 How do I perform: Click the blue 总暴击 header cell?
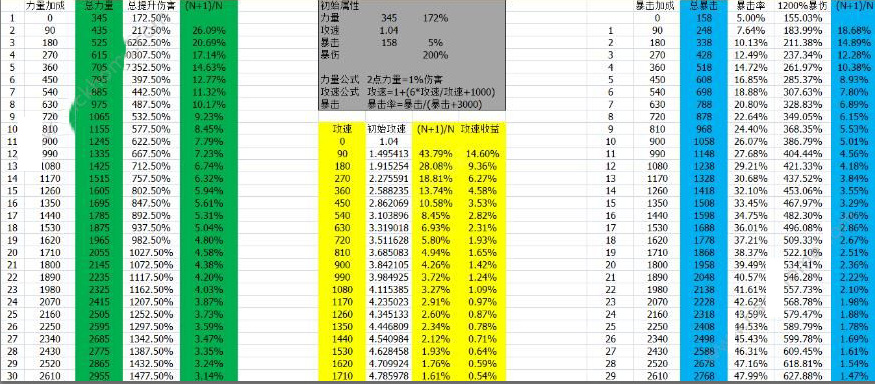704,7
